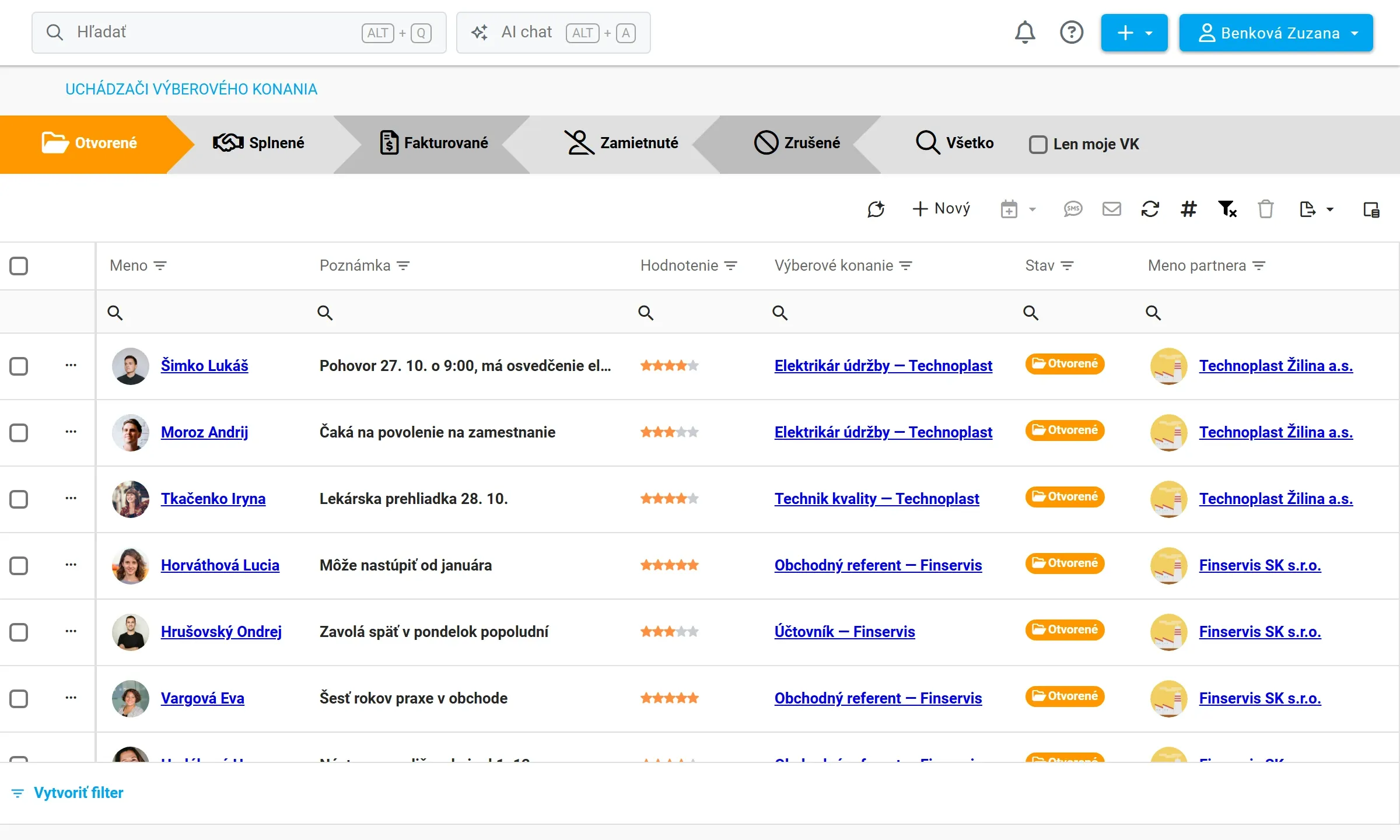
Task: Switch to the Splnené tab
Action: [x=258, y=143]
